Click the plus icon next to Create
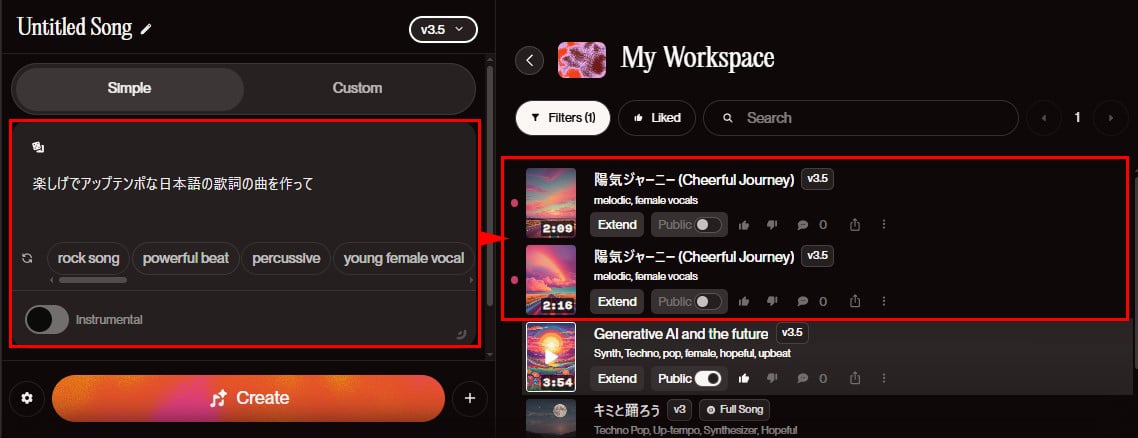 [x=470, y=398]
